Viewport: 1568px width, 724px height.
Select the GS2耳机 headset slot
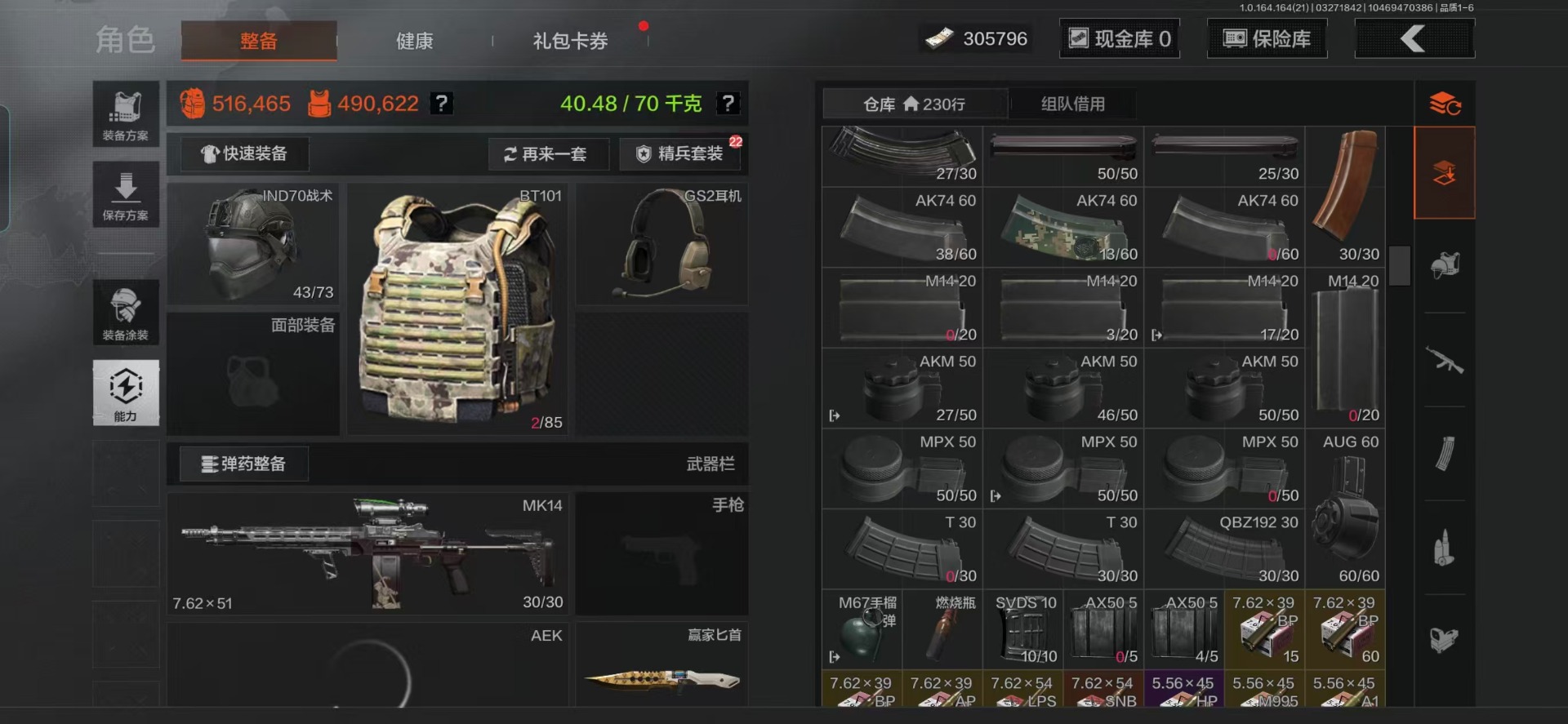661,244
